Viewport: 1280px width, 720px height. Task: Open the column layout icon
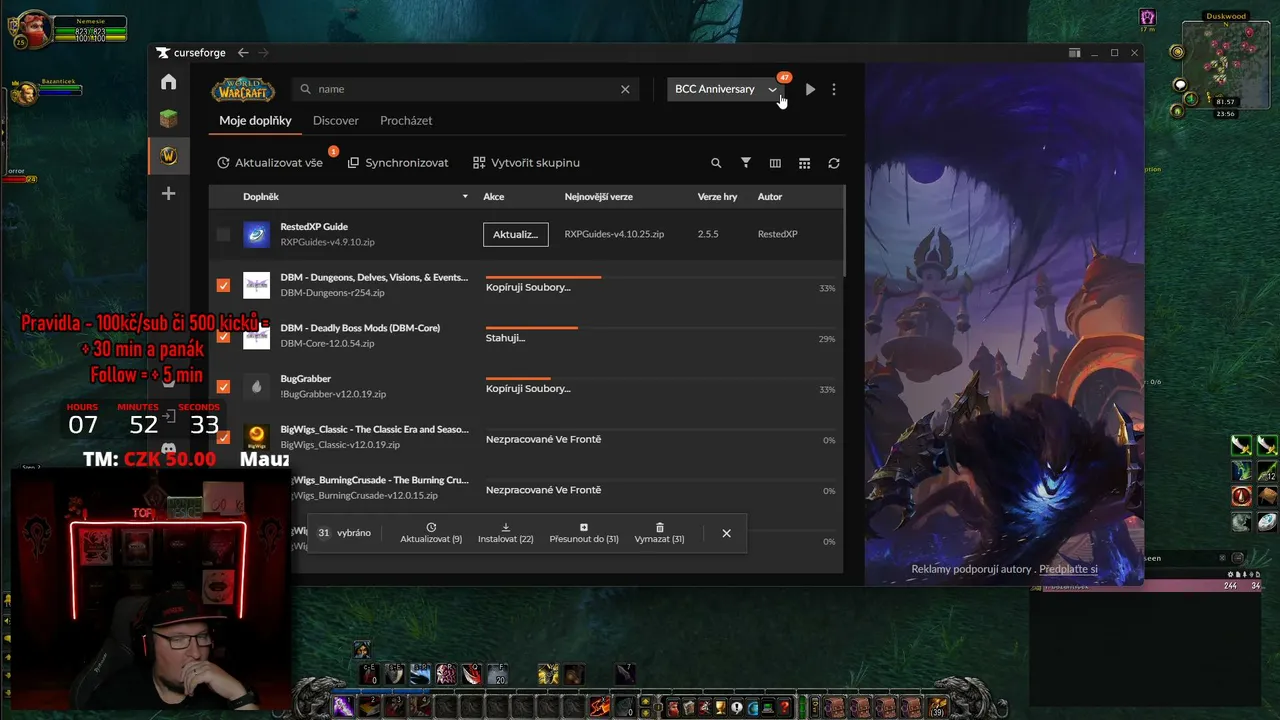(x=775, y=163)
